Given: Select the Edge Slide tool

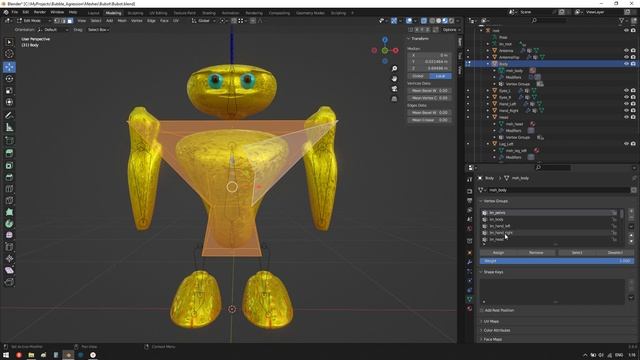Looking at the screenshot, I should pyautogui.click(x=9, y=247).
